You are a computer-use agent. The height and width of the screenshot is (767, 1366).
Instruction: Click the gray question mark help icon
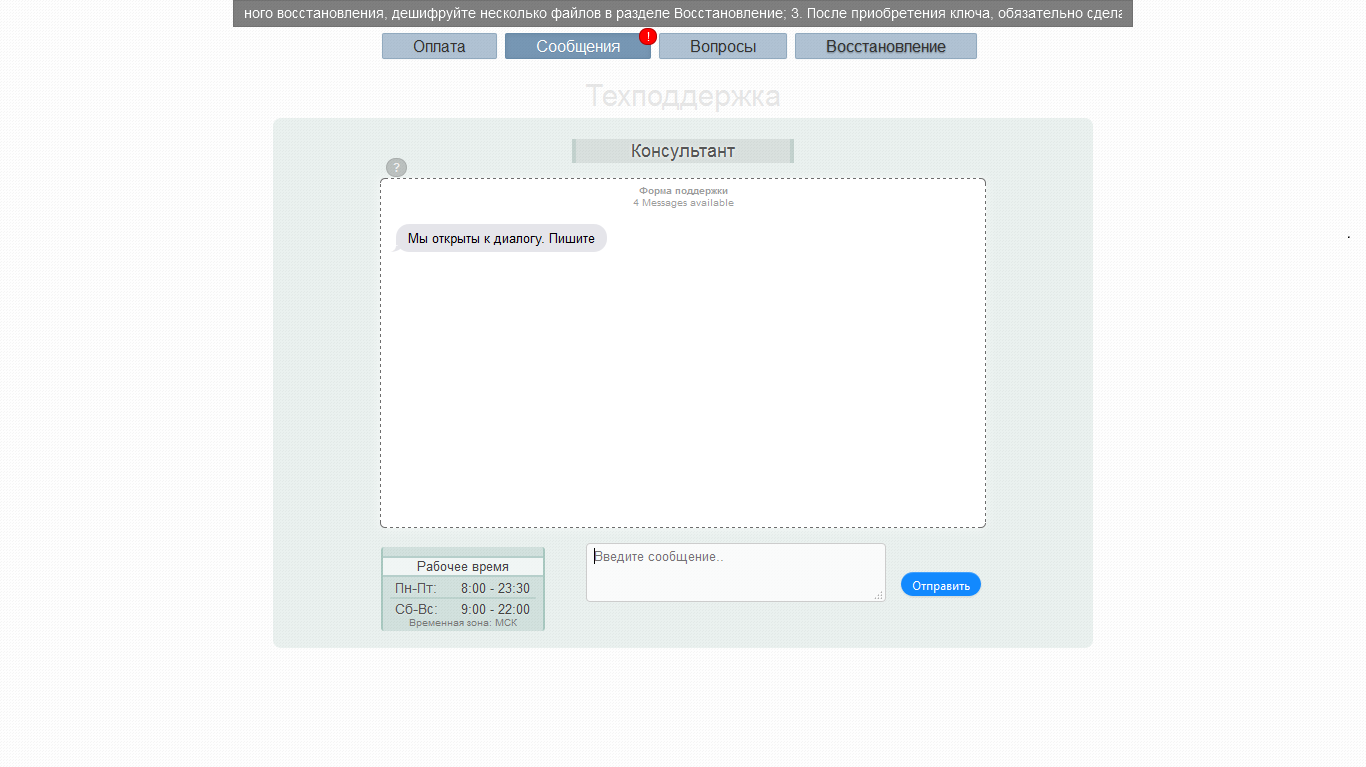point(396,167)
